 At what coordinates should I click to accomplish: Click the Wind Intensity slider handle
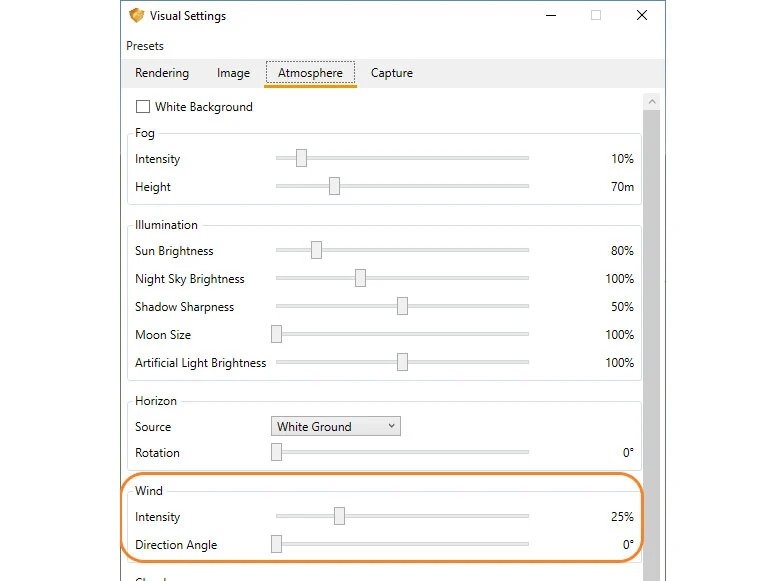(x=339, y=516)
